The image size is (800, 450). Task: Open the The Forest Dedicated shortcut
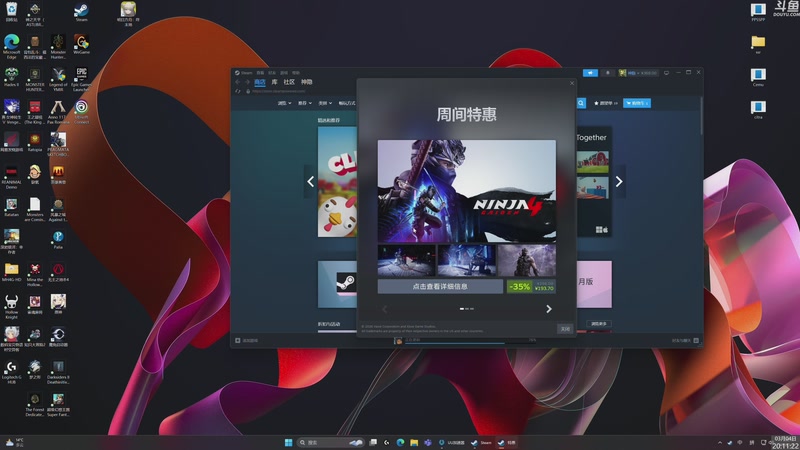click(35, 405)
